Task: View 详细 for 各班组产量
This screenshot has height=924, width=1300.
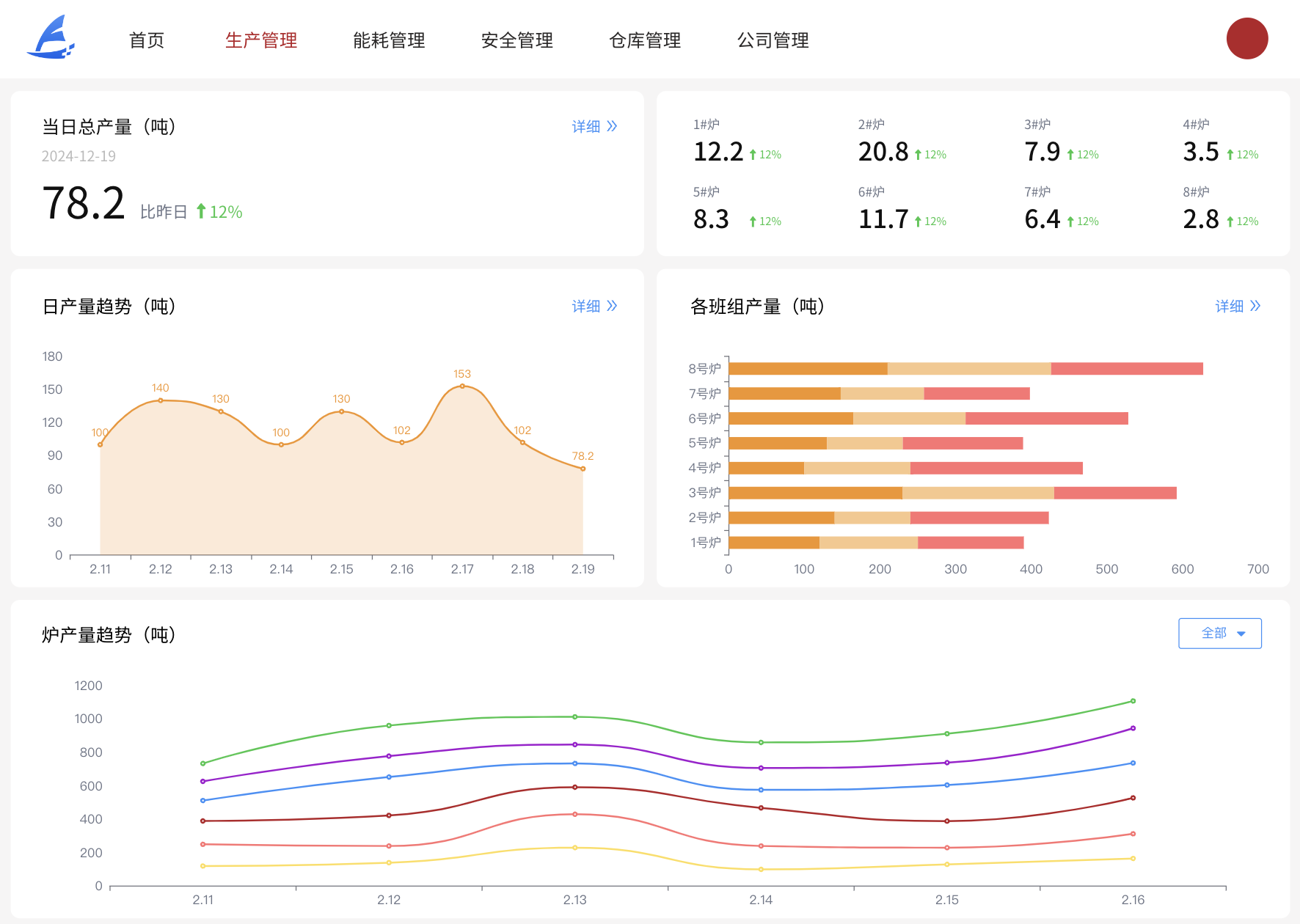Action: click(x=1230, y=306)
